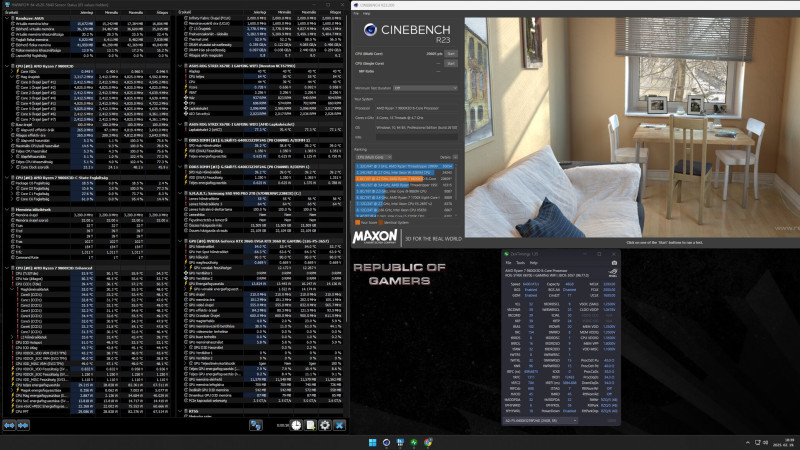This screenshot has height=450, width=800.
Task: Take a screenshot with ZenTimings' camera icon
Action: point(614,263)
